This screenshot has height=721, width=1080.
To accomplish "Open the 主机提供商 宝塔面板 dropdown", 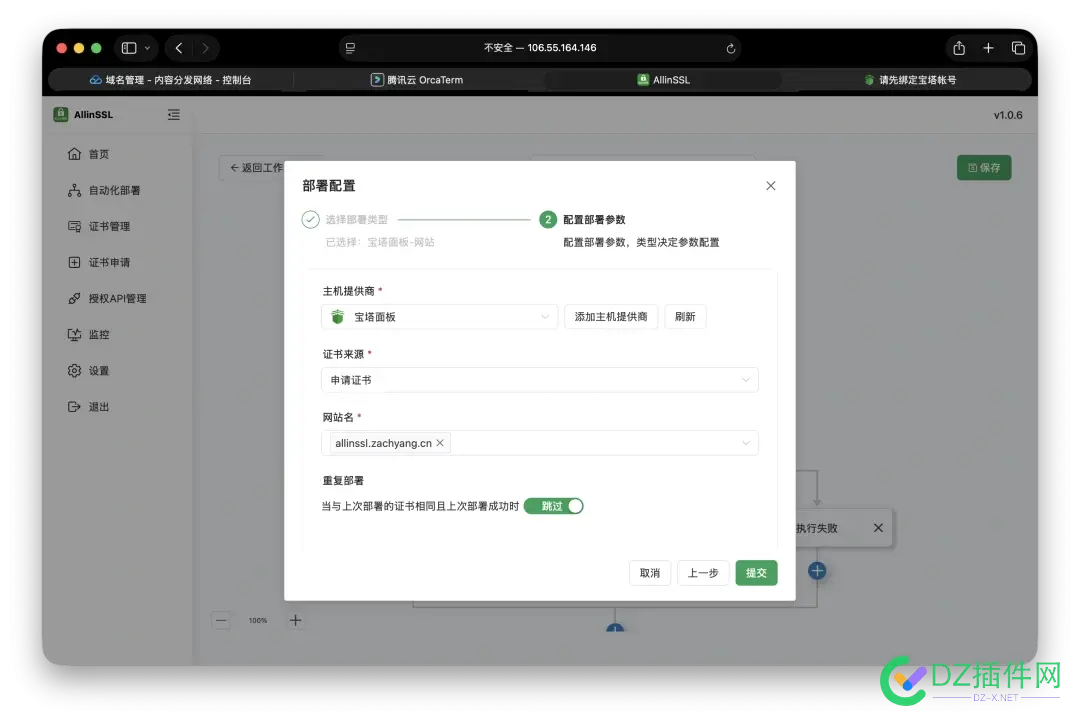I will [x=439, y=317].
